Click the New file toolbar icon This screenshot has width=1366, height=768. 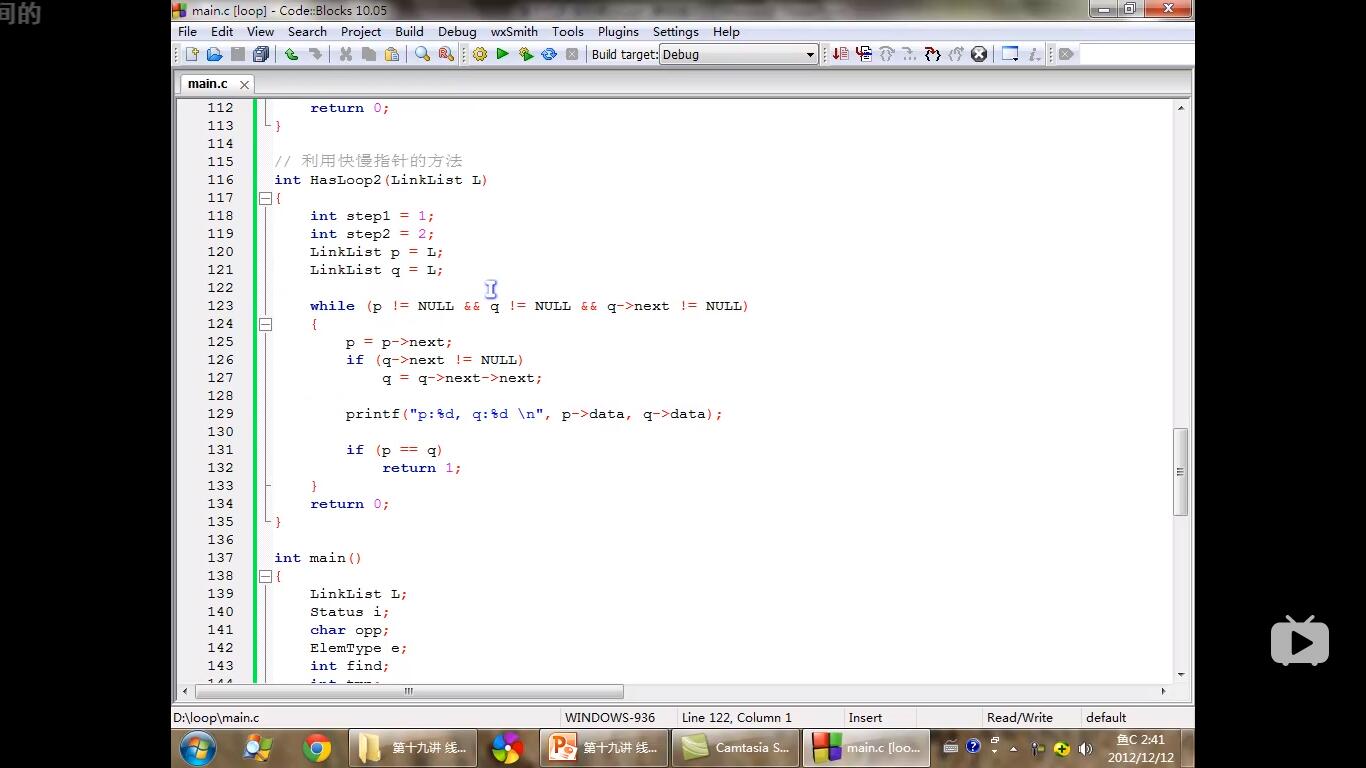click(192, 54)
